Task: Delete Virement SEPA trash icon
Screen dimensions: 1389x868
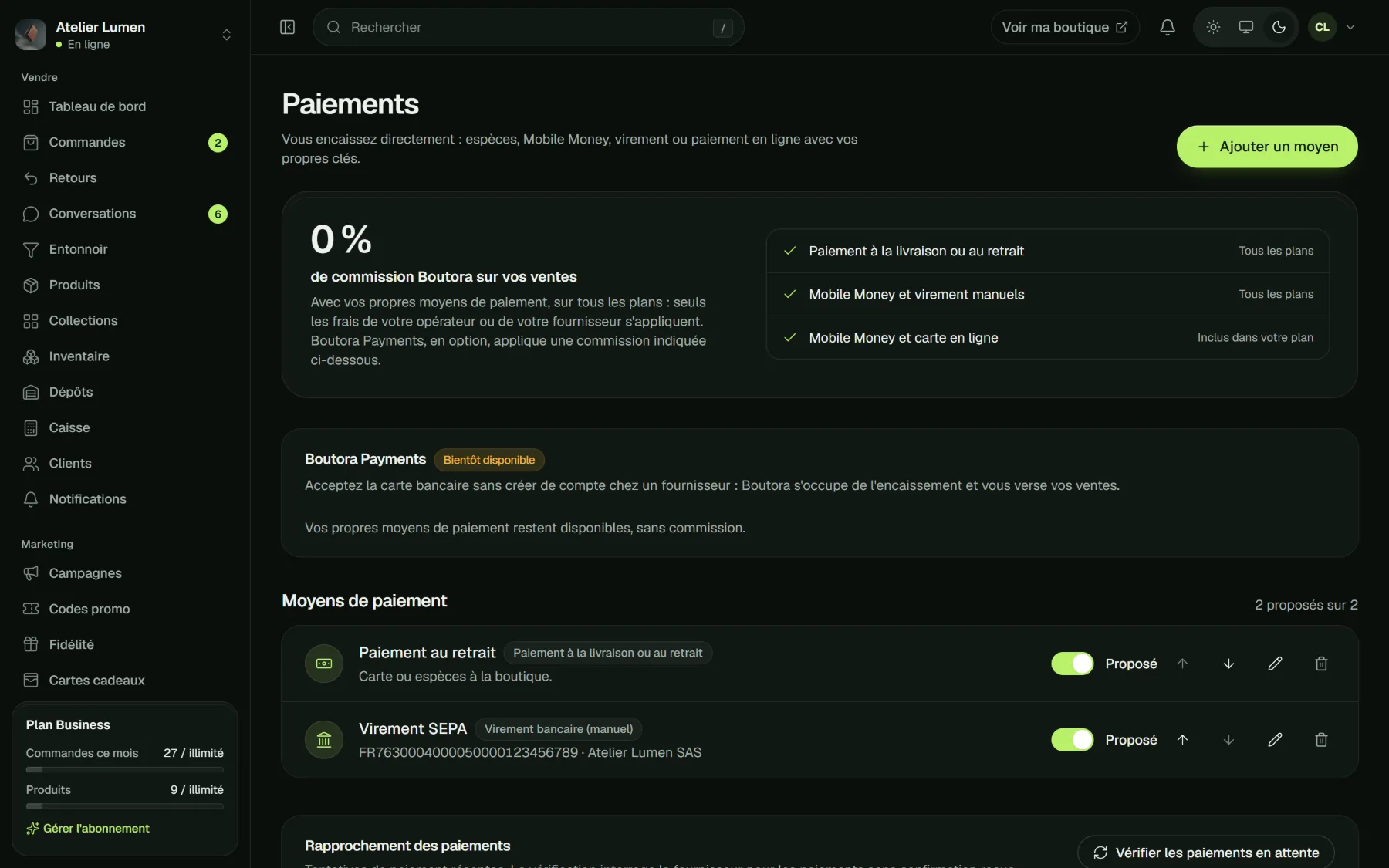Action: 1321,740
